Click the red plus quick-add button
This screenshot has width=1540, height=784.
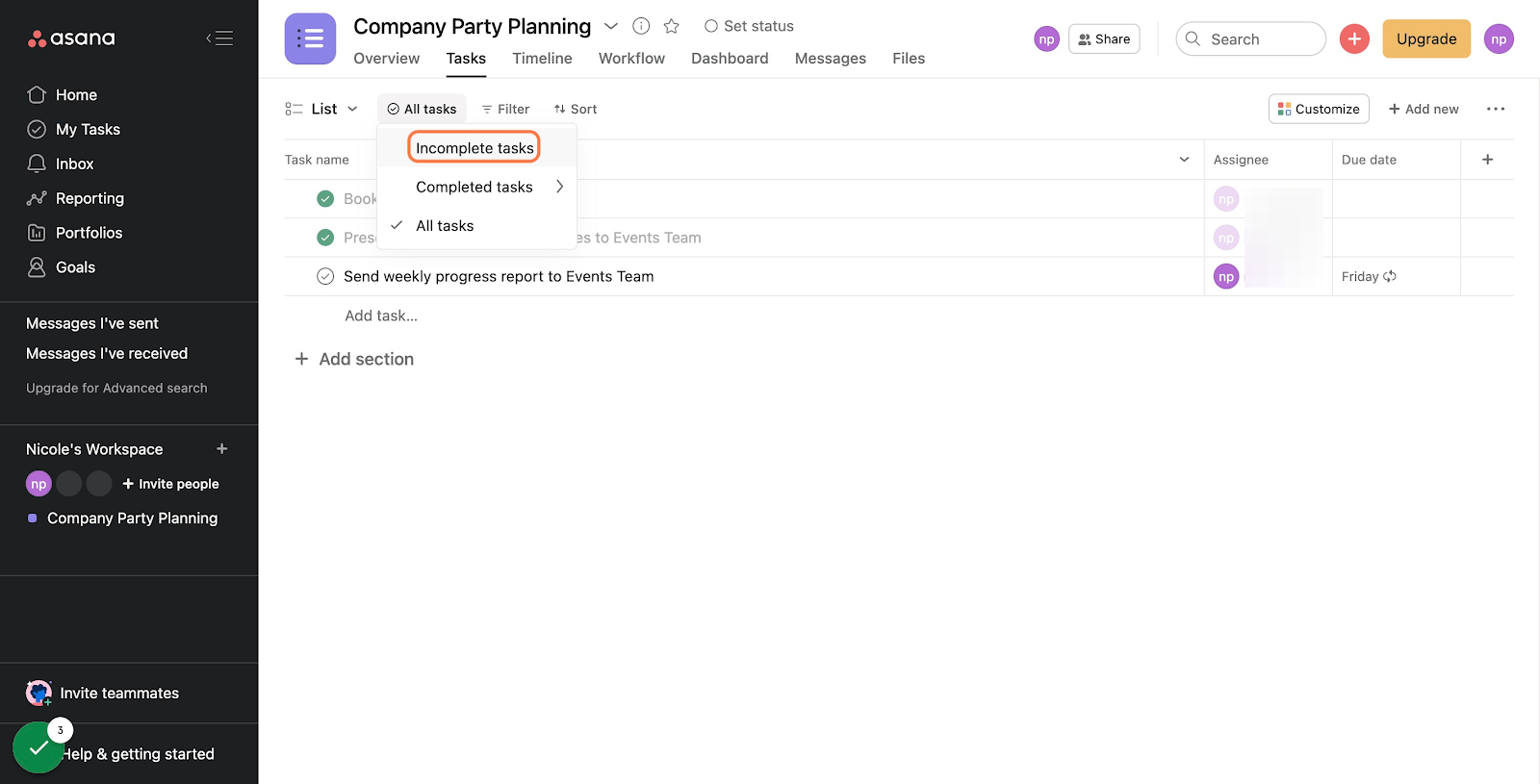pos(1354,38)
